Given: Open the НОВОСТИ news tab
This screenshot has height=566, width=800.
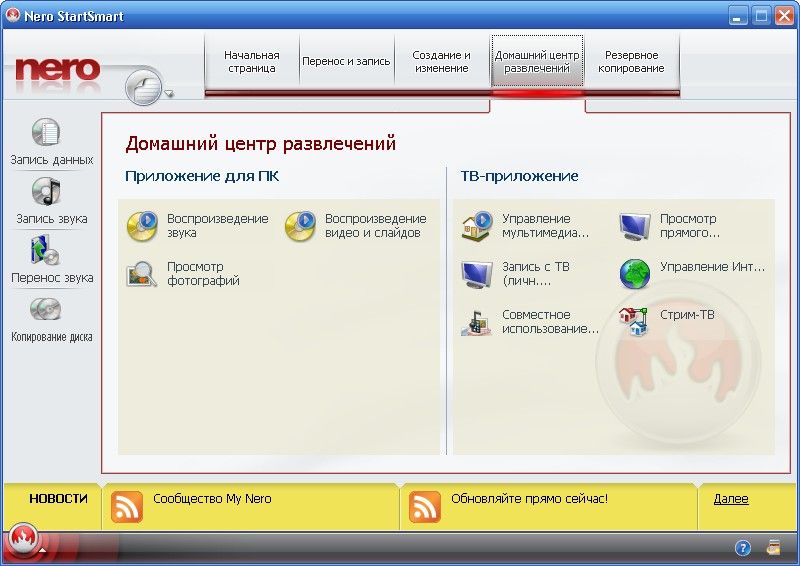Looking at the screenshot, I should (58, 499).
